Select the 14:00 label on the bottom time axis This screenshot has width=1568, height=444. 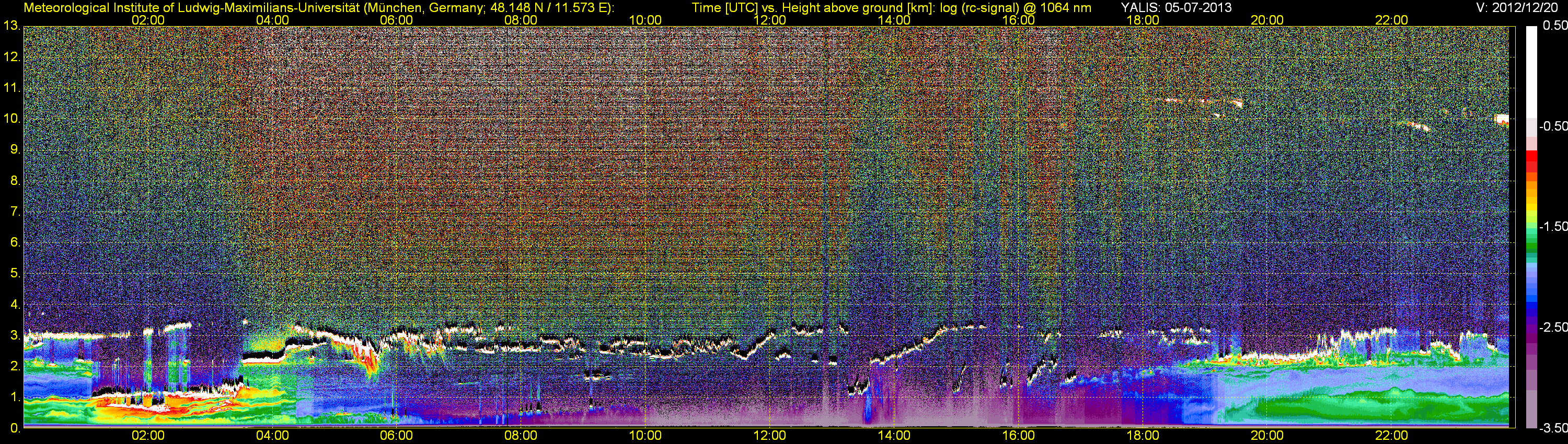[x=894, y=436]
